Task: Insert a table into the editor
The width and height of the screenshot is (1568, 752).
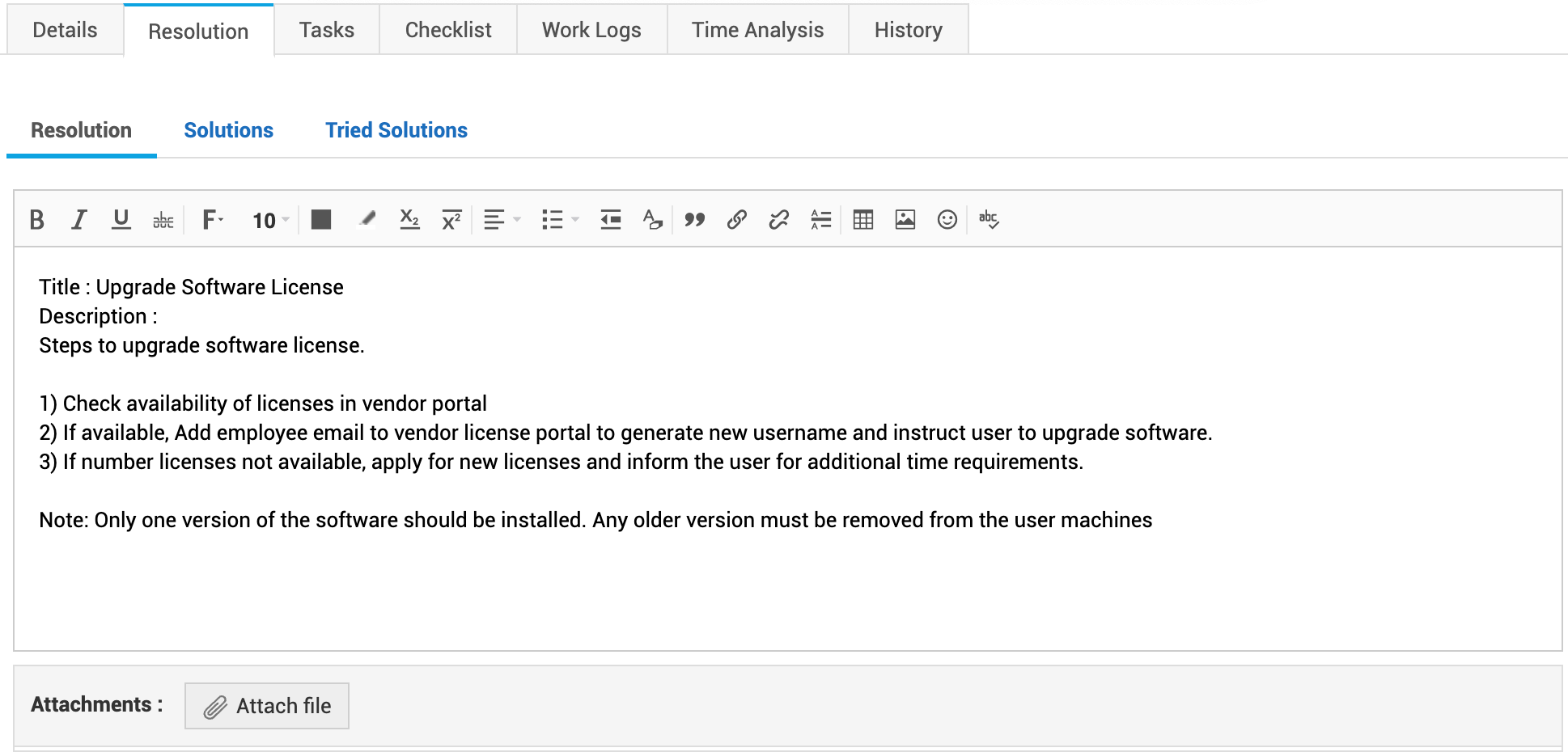Action: coord(863,220)
